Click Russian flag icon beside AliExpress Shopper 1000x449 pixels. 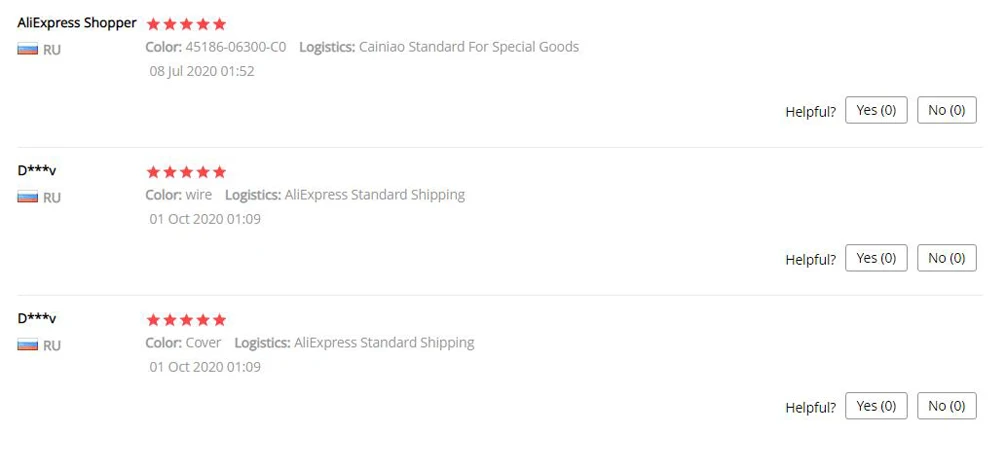pos(28,49)
